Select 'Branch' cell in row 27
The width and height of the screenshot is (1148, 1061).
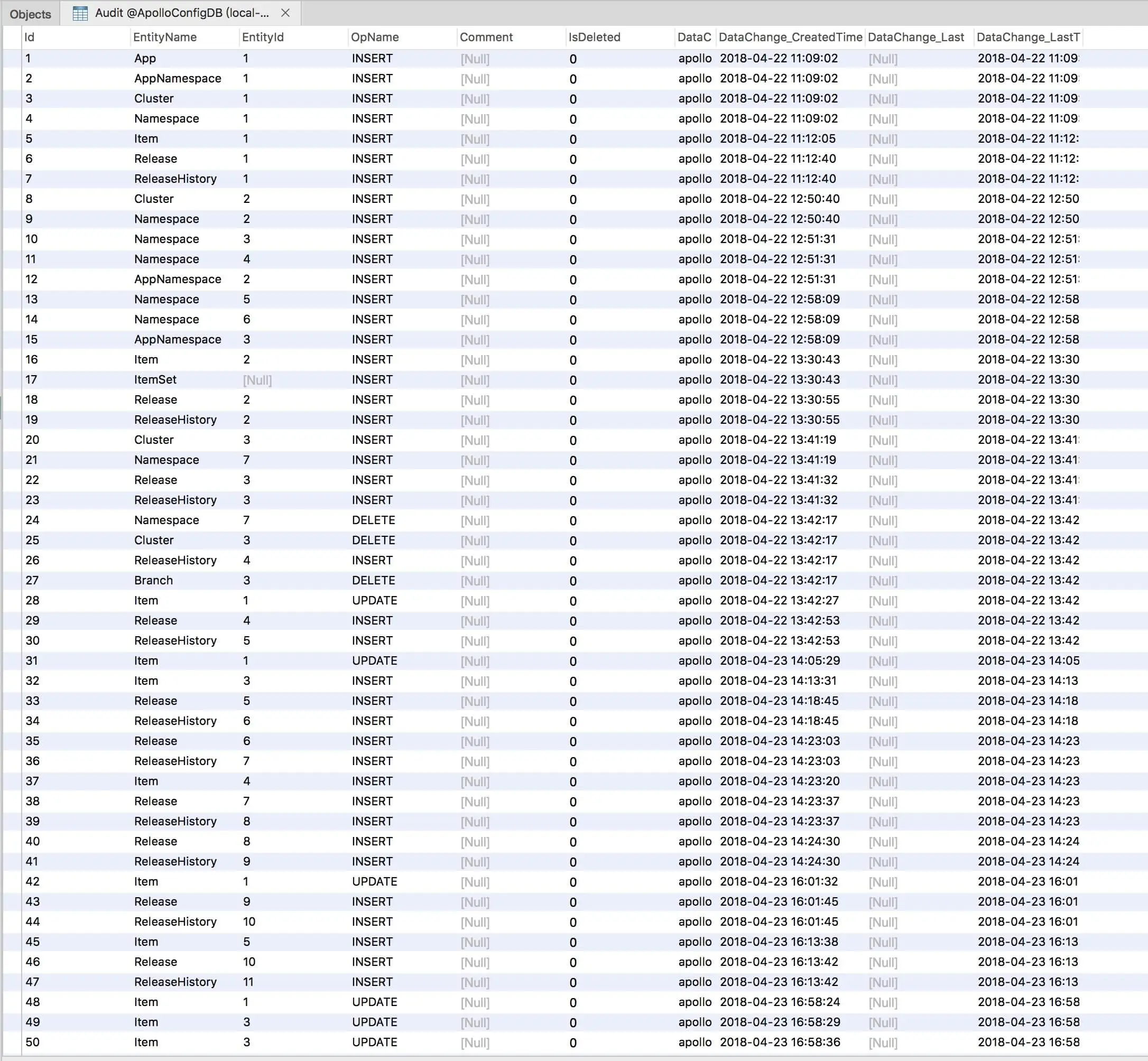tap(153, 581)
